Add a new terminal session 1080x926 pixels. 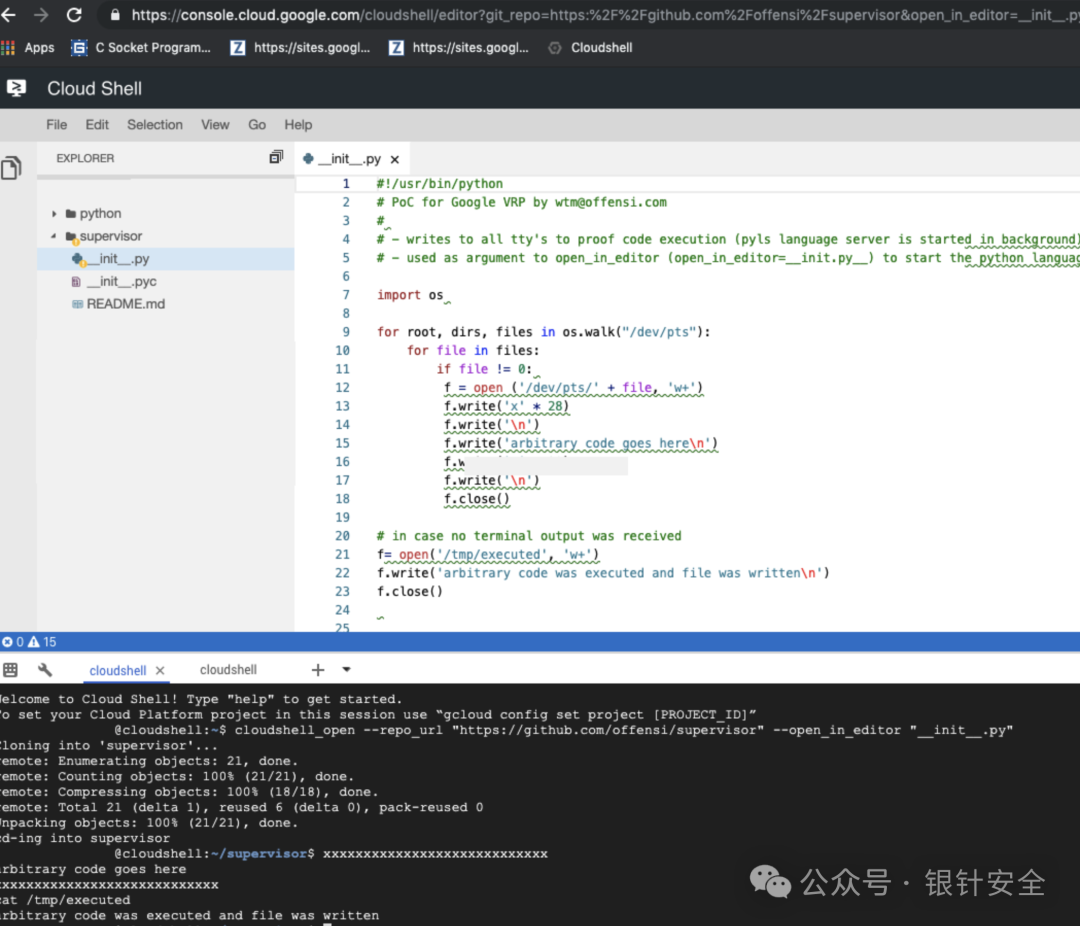pyautogui.click(x=318, y=670)
